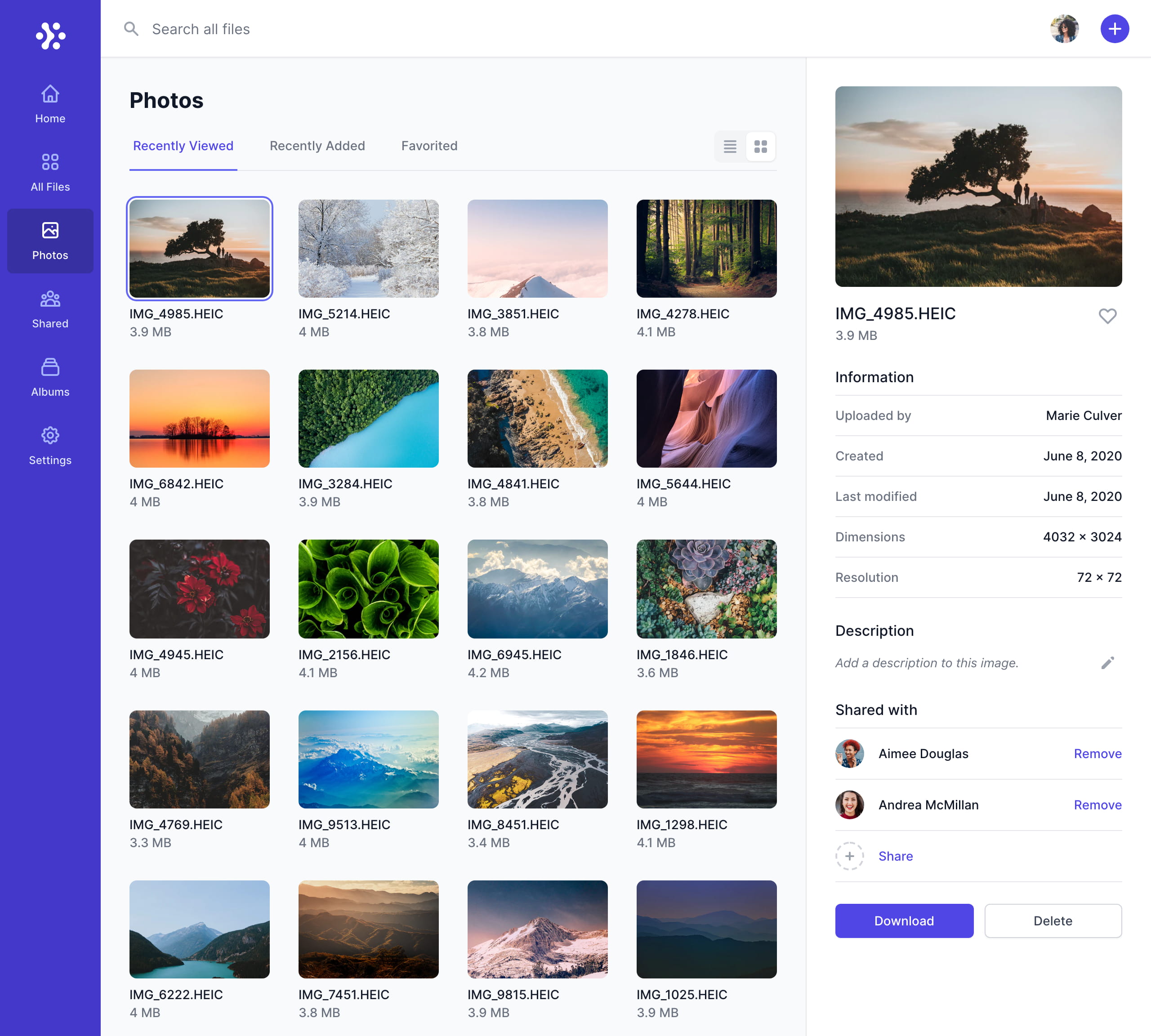This screenshot has height=1036, width=1151.
Task: Go to Home in sidebar
Action: coord(50,104)
